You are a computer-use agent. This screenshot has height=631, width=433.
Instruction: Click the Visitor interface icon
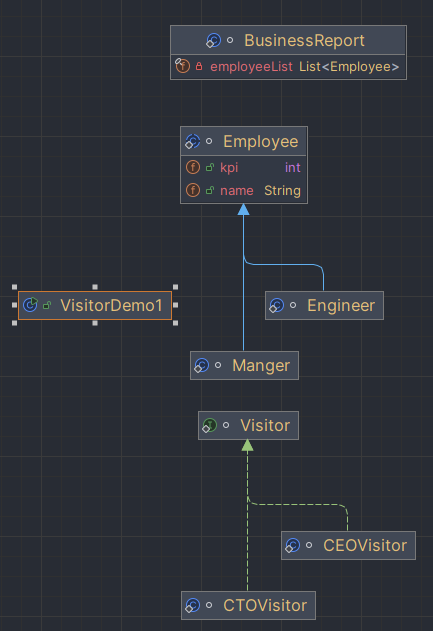pos(209,425)
